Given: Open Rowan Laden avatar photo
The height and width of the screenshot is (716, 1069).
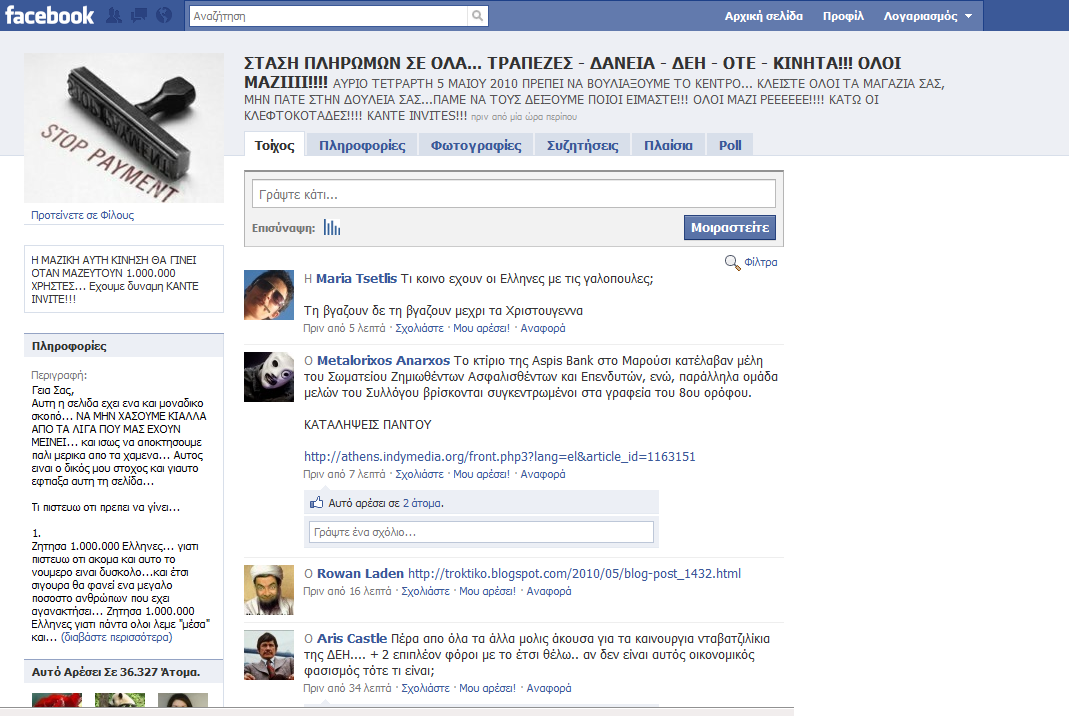Looking at the screenshot, I should click(269, 590).
